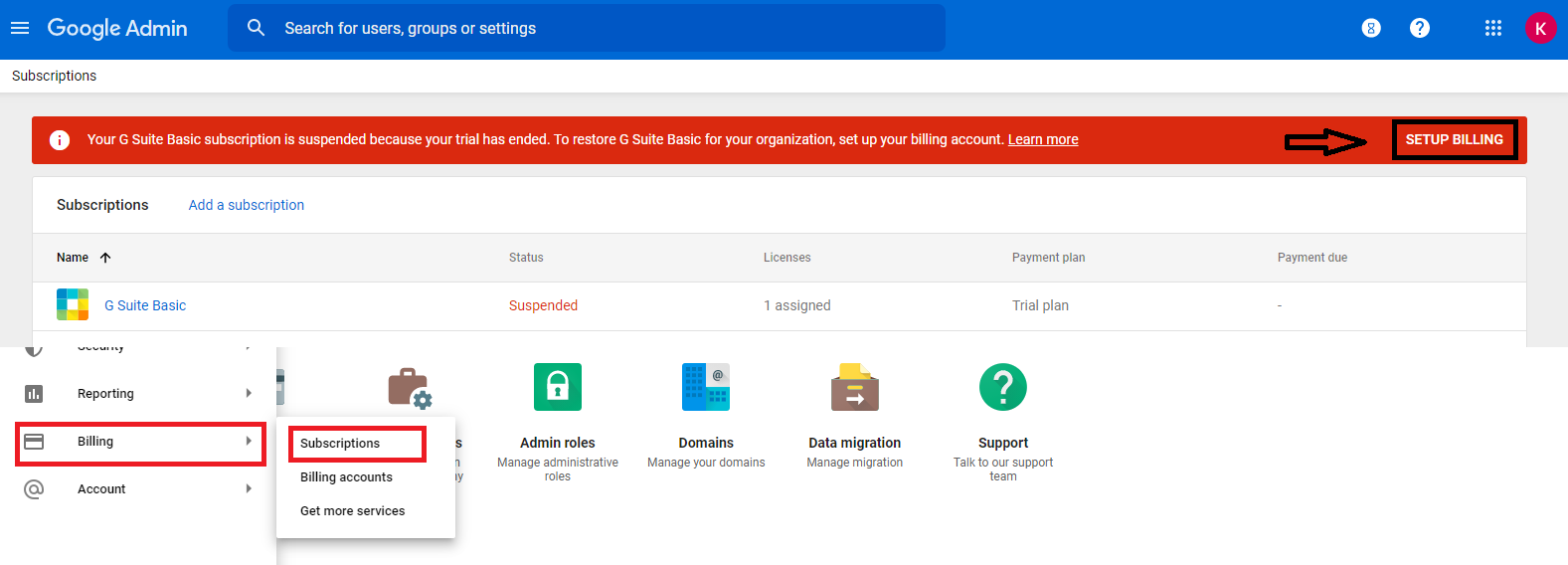The height and width of the screenshot is (565, 1568).
Task: Click the ascending sort arrow next to Name
Action: click(105, 258)
